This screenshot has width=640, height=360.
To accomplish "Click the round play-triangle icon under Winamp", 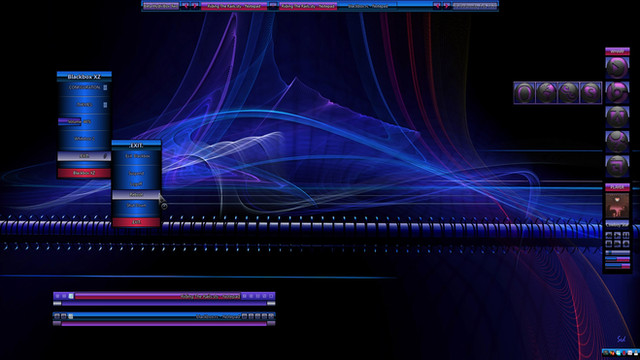I will 617,68.
